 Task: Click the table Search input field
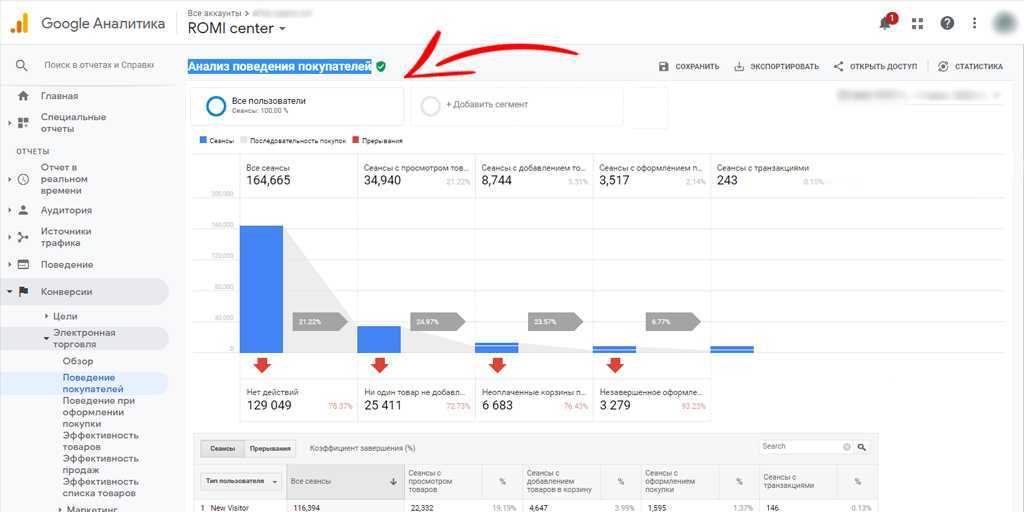(x=800, y=447)
